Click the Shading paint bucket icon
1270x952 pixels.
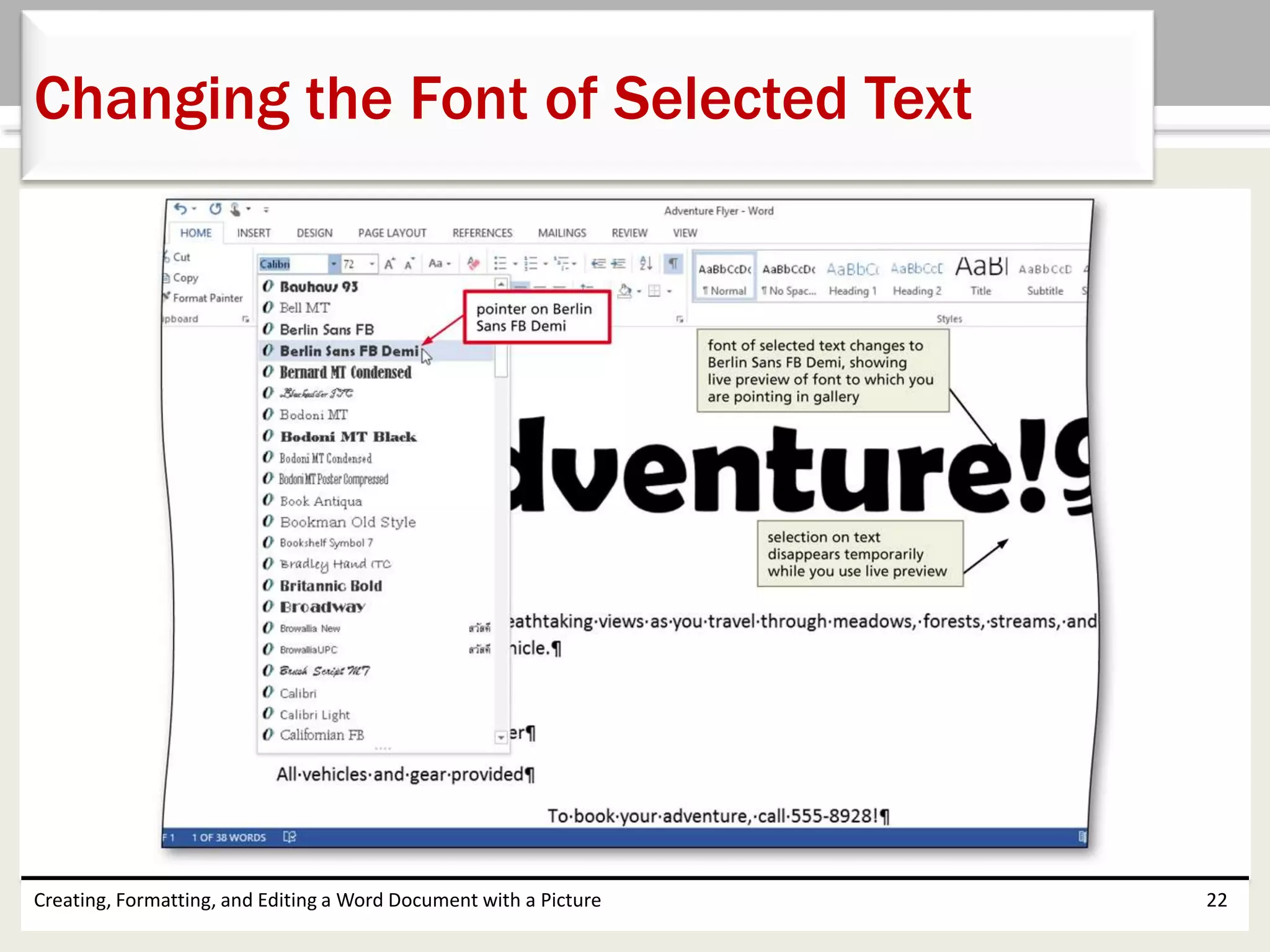[x=625, y=291]
